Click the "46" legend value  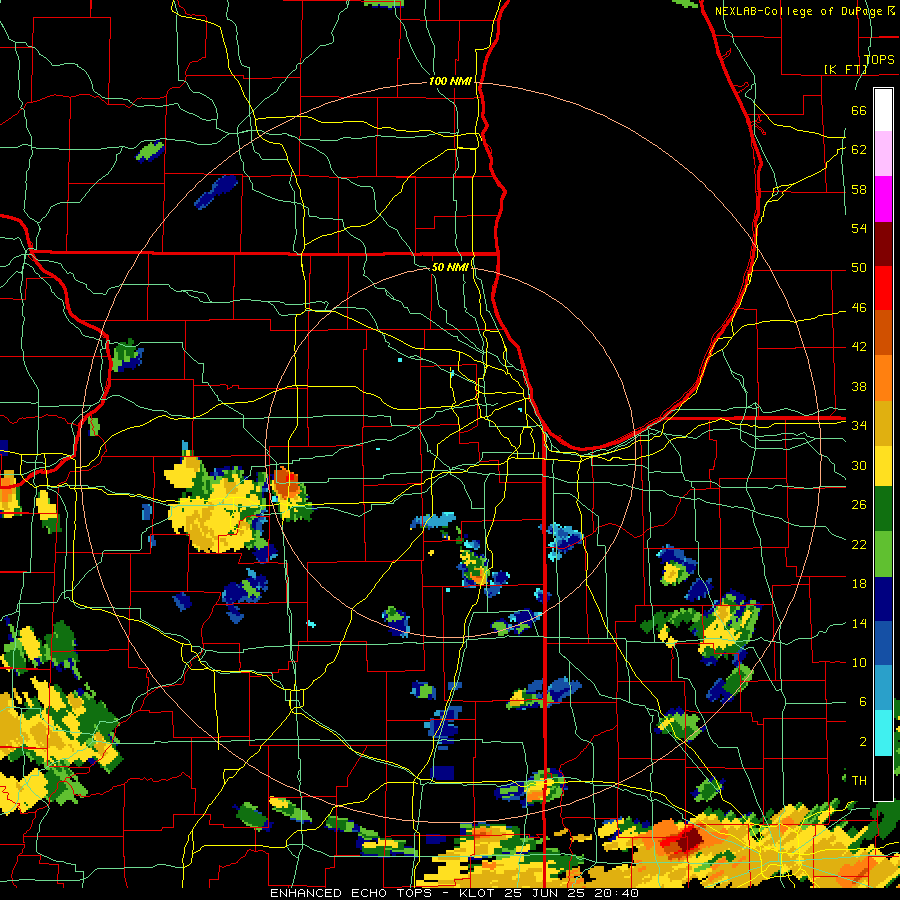[x=859, y=308]
